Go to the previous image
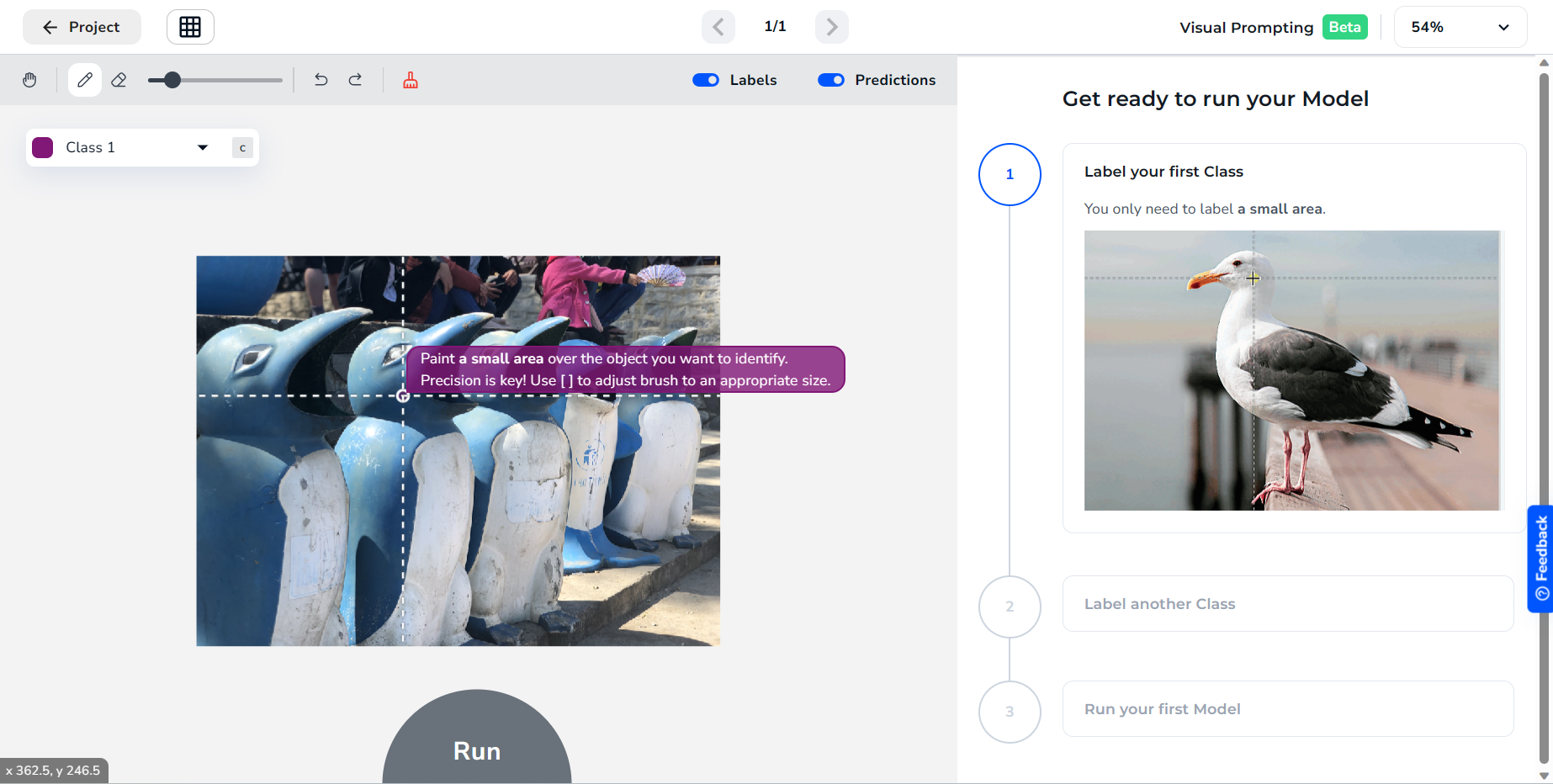 718,27
